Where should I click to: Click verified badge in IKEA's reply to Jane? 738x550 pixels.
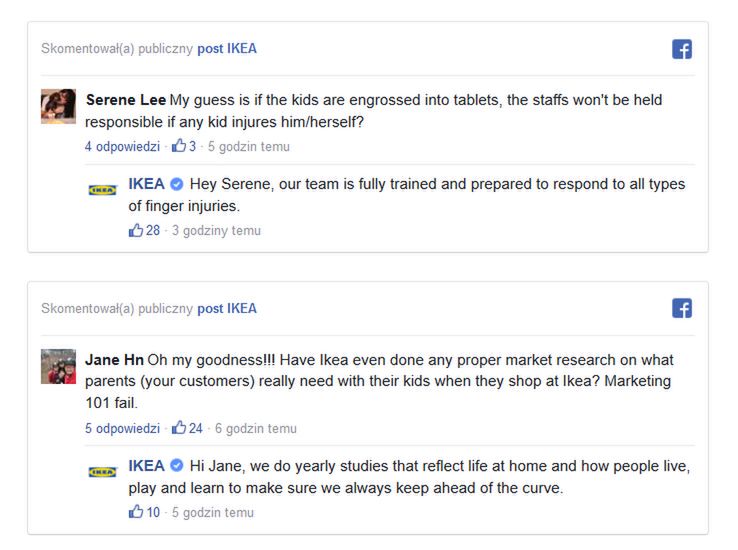click(177, 467)
